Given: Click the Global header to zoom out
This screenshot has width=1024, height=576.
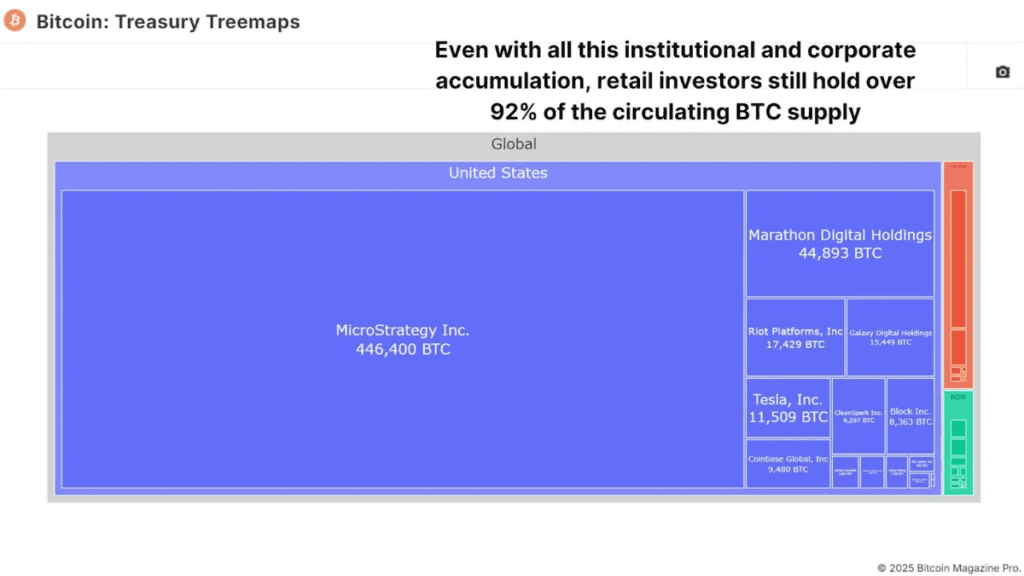Looking at the screenshot, I should click(x=513, y=143).
